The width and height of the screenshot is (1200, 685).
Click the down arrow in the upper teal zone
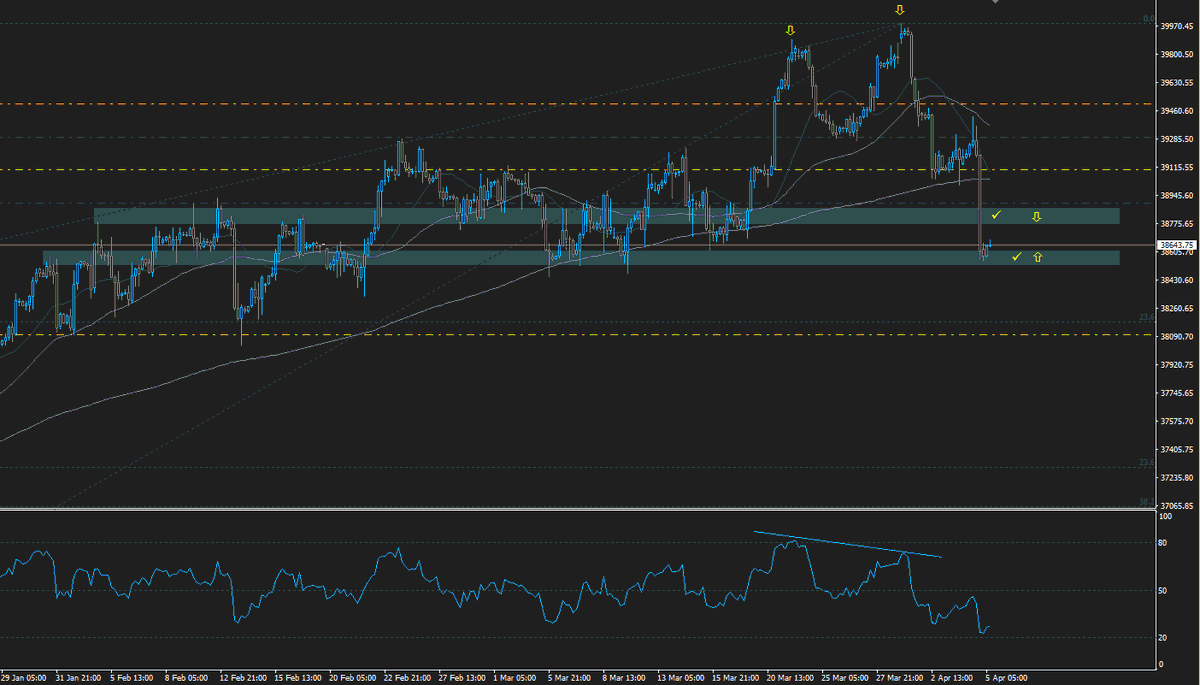(1037, 216)
